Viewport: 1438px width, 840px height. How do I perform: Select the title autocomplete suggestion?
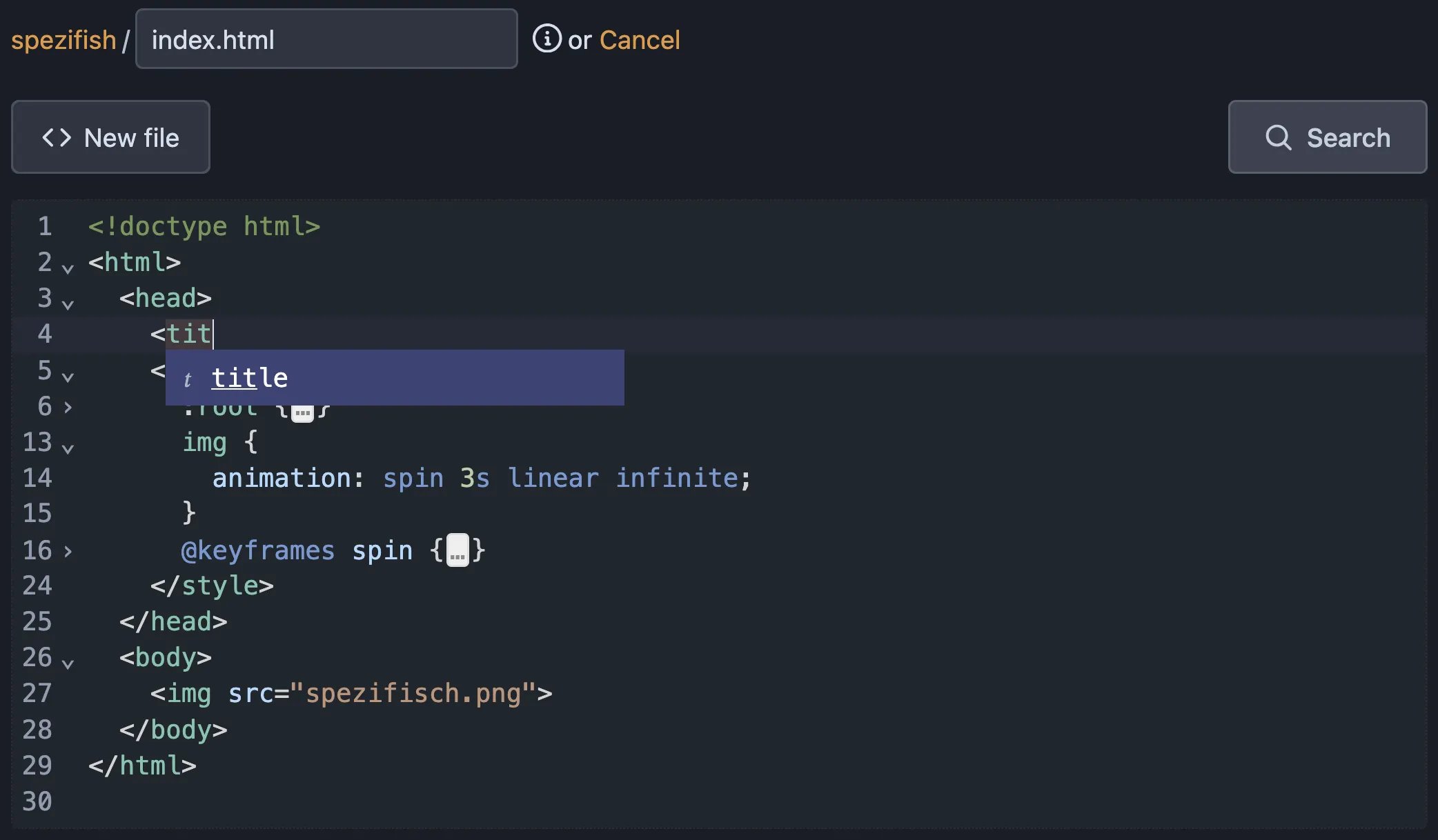250,377
